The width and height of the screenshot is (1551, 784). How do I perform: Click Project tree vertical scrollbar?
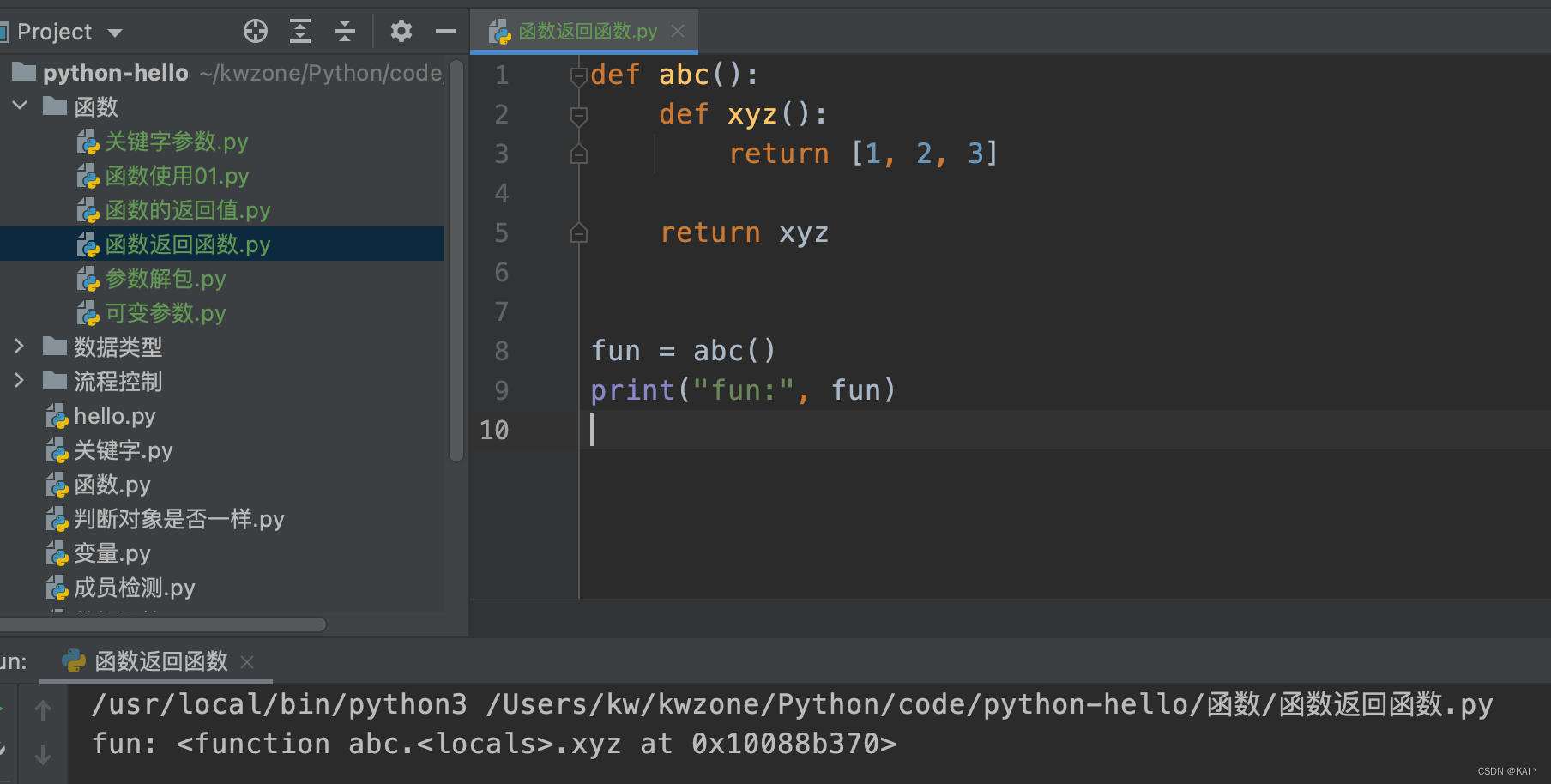(456, 261)
